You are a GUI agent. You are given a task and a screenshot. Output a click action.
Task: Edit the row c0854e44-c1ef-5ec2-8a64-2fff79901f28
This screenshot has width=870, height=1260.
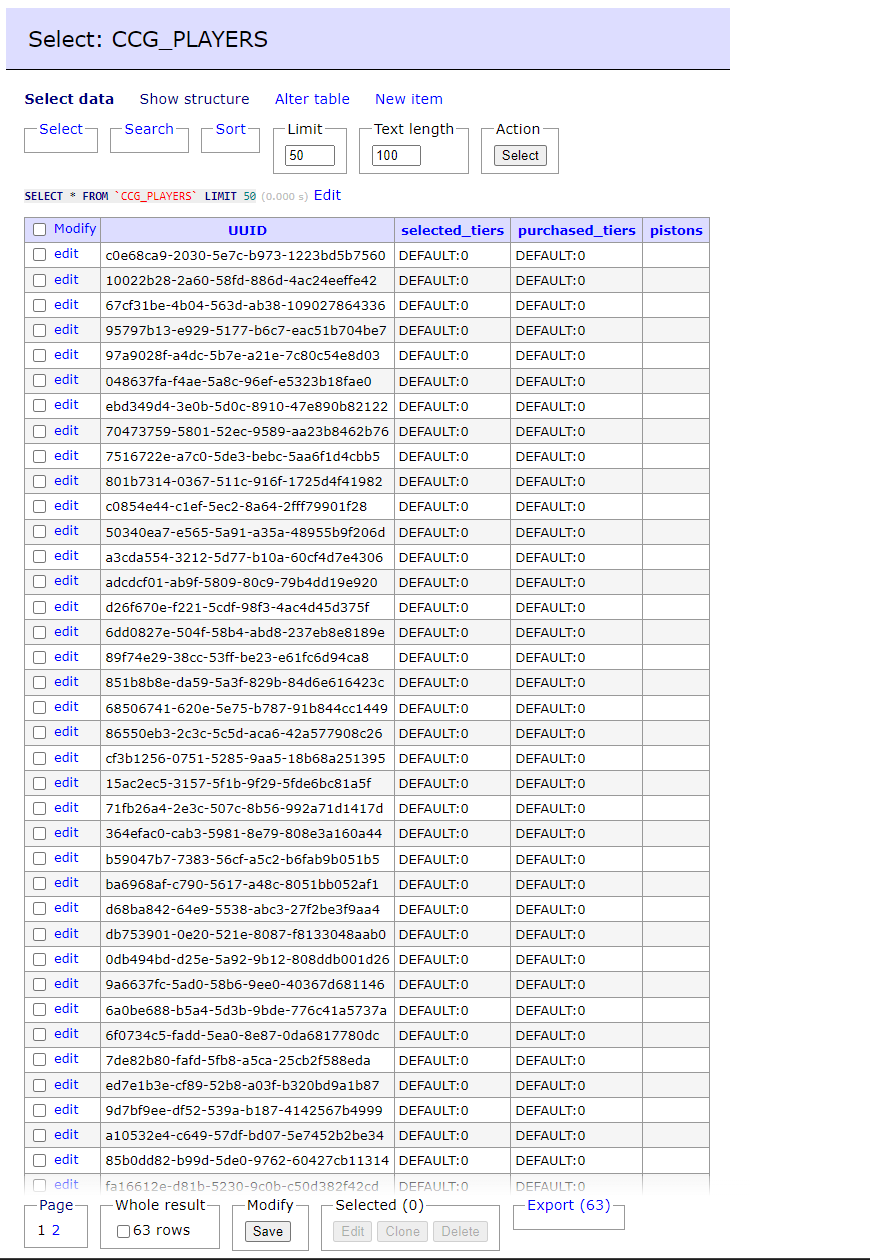[66, 505]
